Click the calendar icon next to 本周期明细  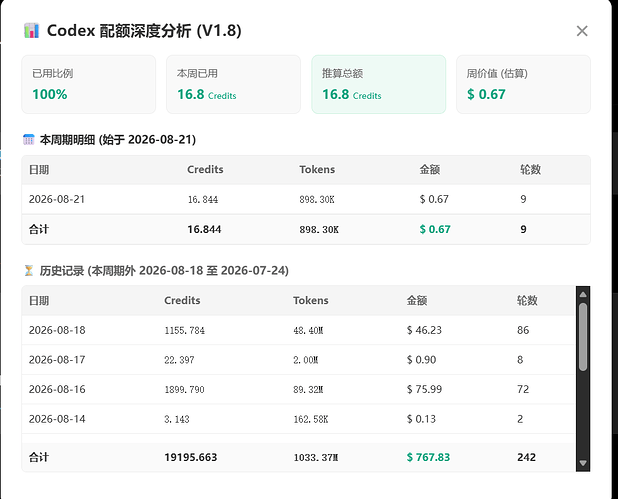click(29, 140)
